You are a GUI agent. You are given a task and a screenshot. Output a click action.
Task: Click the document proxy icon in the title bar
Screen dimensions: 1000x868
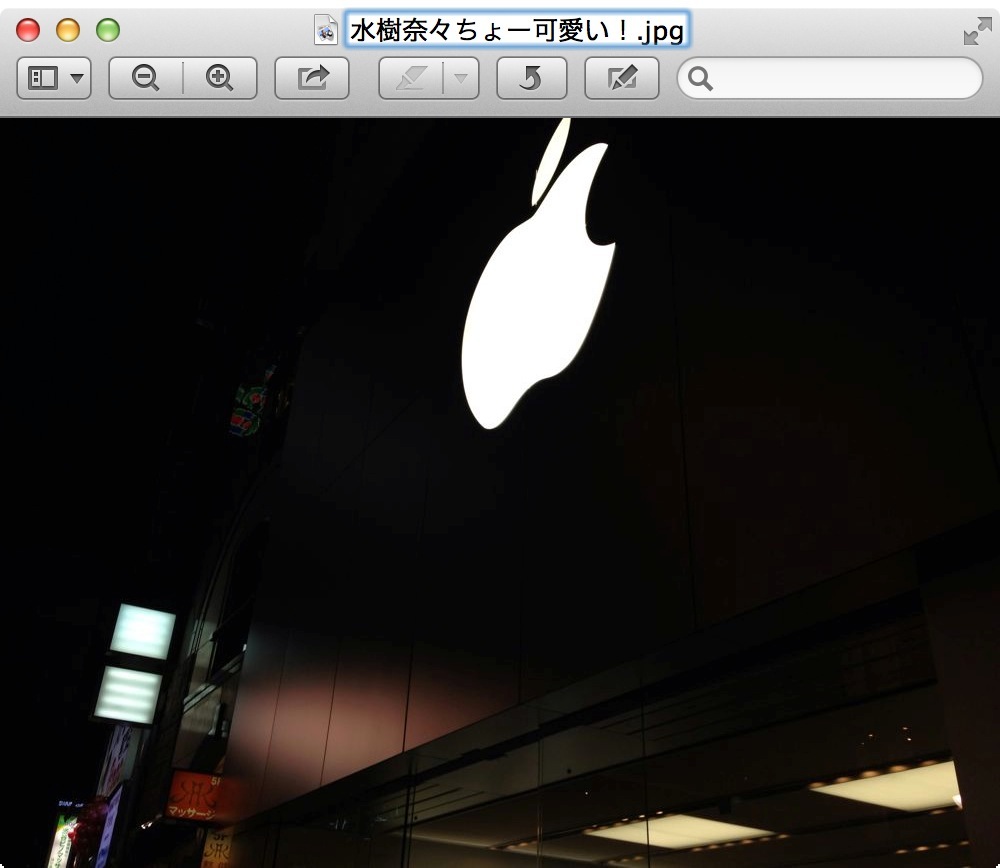(326, 30)
